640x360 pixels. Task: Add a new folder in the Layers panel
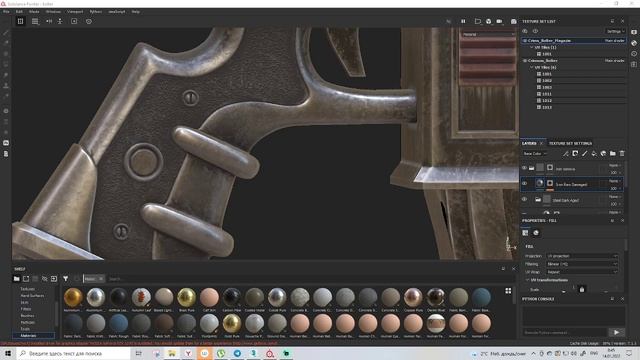click(x=613, y=153)
